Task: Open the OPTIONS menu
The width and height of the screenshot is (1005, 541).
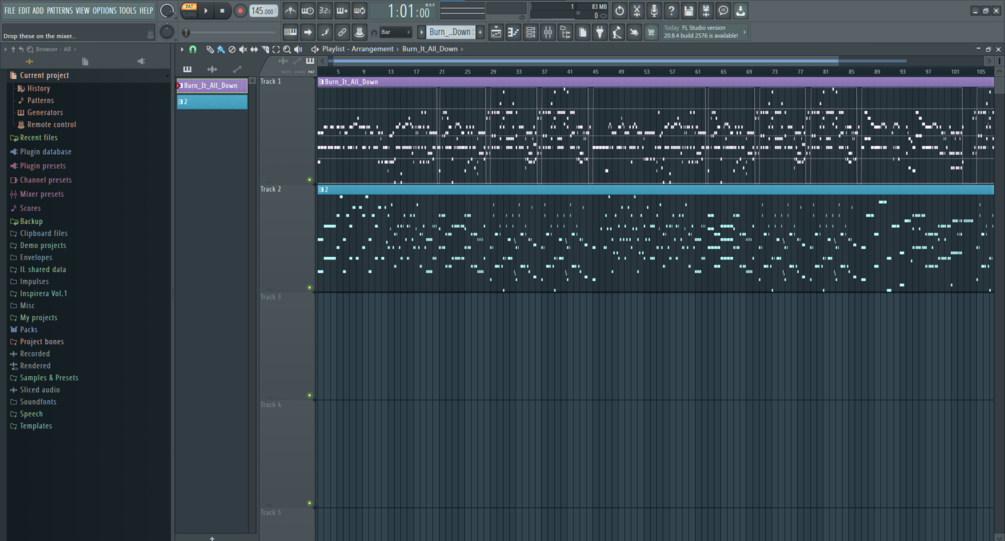Action: 104,10
